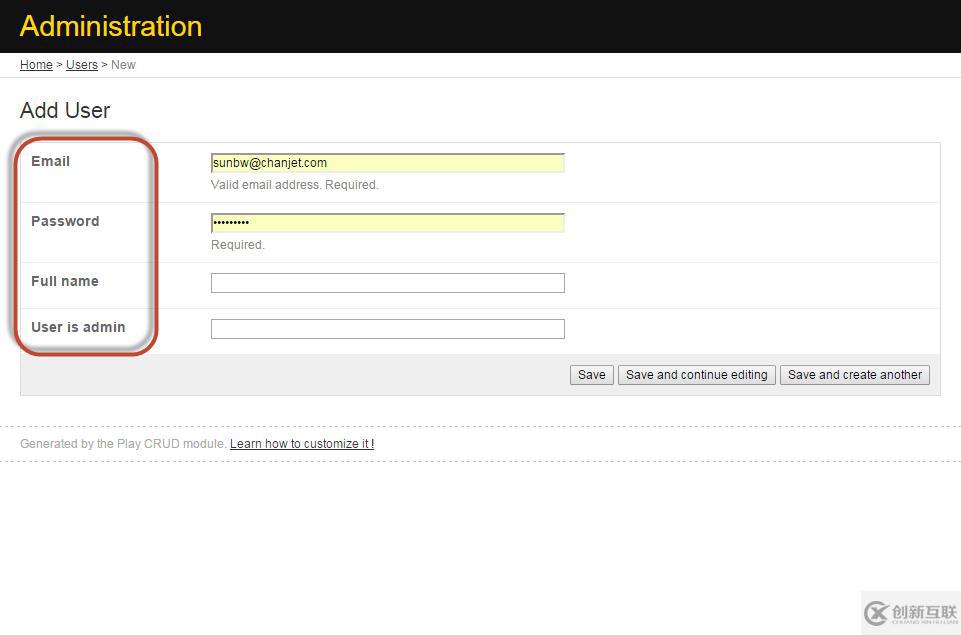Select the User is admin field
Image resolution: width=961 pixels, height=635 pixels.
coord(387,329)
